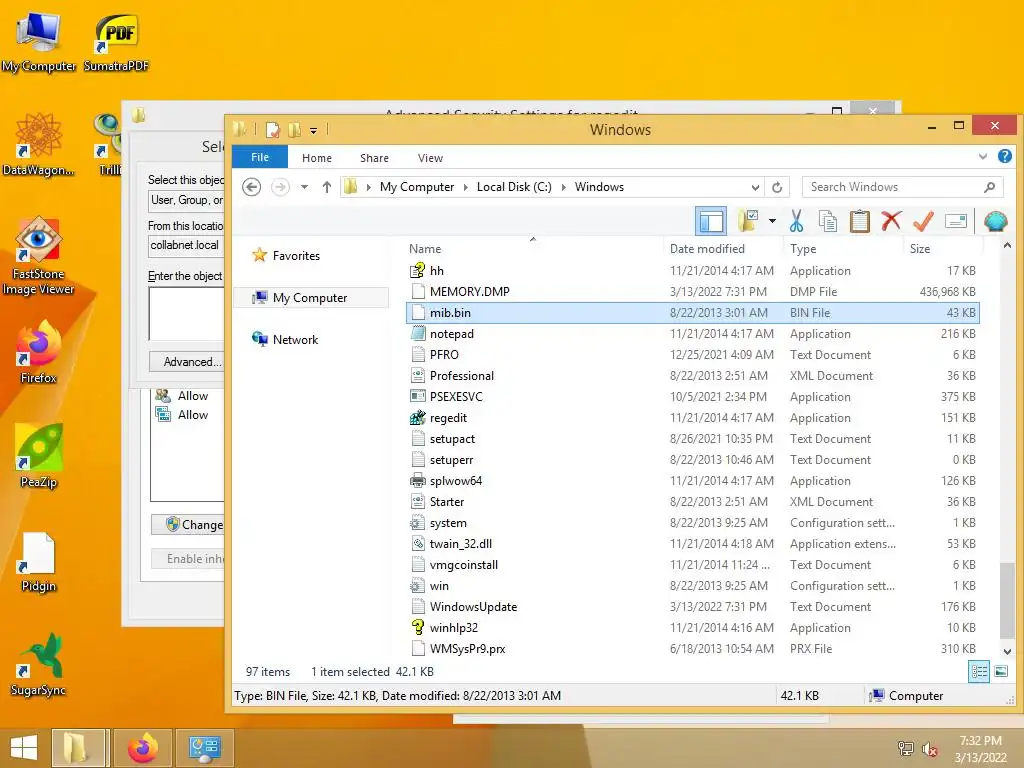Viewport: 1024px width, 768px height.
Task: Click the file list vertical scrollbar thumb
Action: coord(1007,600)
